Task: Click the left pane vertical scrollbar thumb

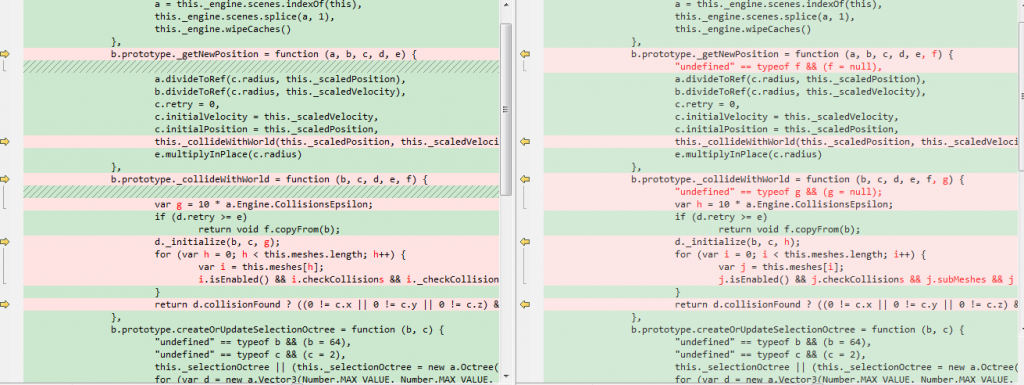Action: coord(505,110)
